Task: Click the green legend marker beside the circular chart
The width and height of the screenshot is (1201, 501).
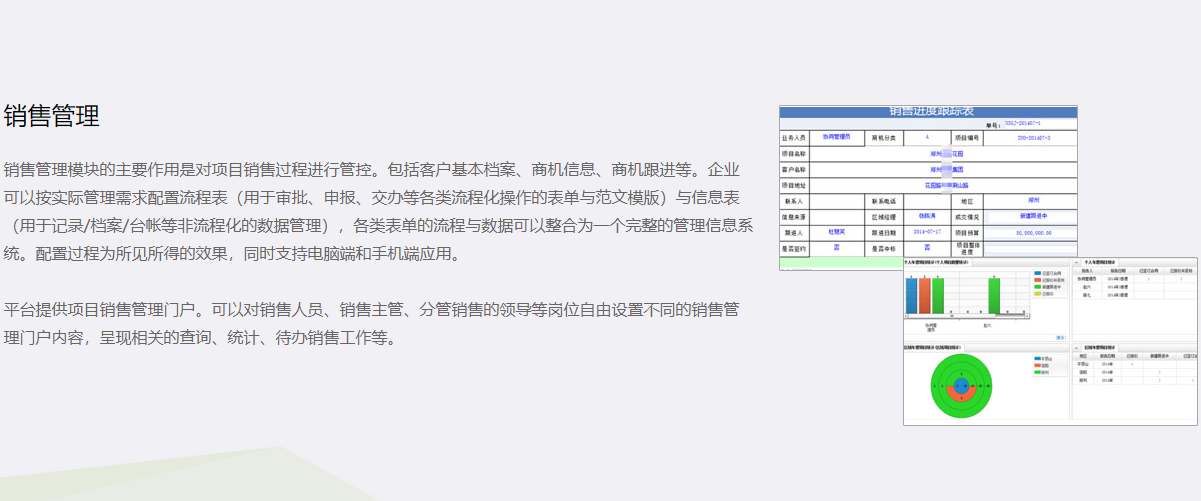Action: pyautogui.click(x=1037, y=374)
